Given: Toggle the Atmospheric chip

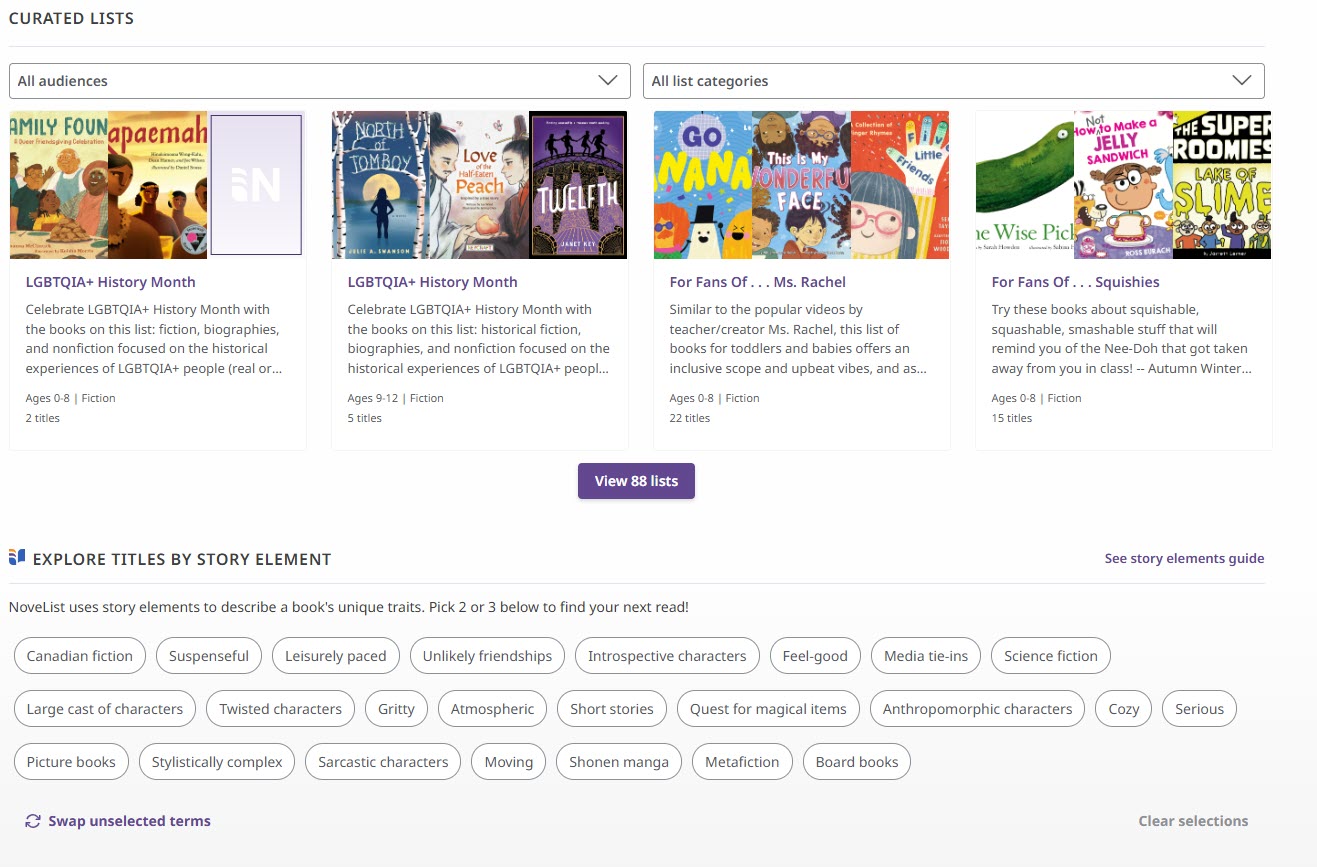Looking at the screenshot, I should (493, 709).
